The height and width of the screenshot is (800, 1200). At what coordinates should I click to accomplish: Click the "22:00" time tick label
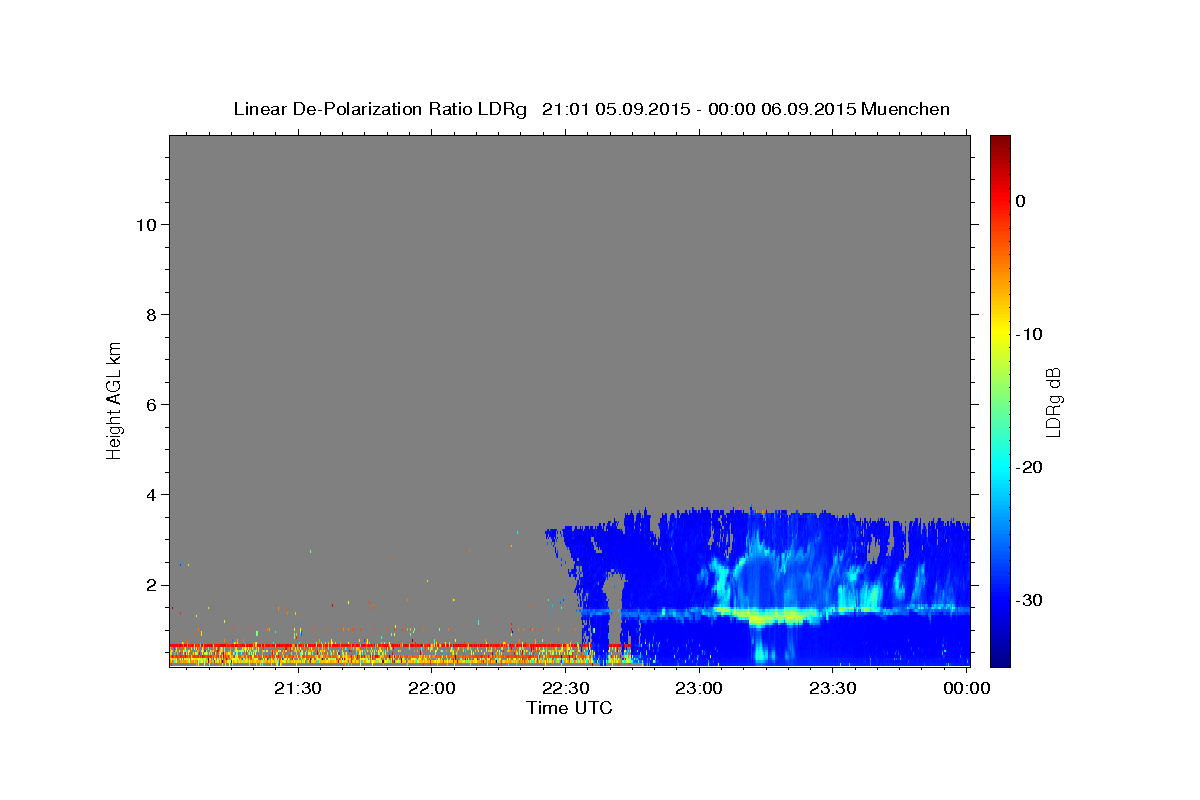click(x=432, y=688)
